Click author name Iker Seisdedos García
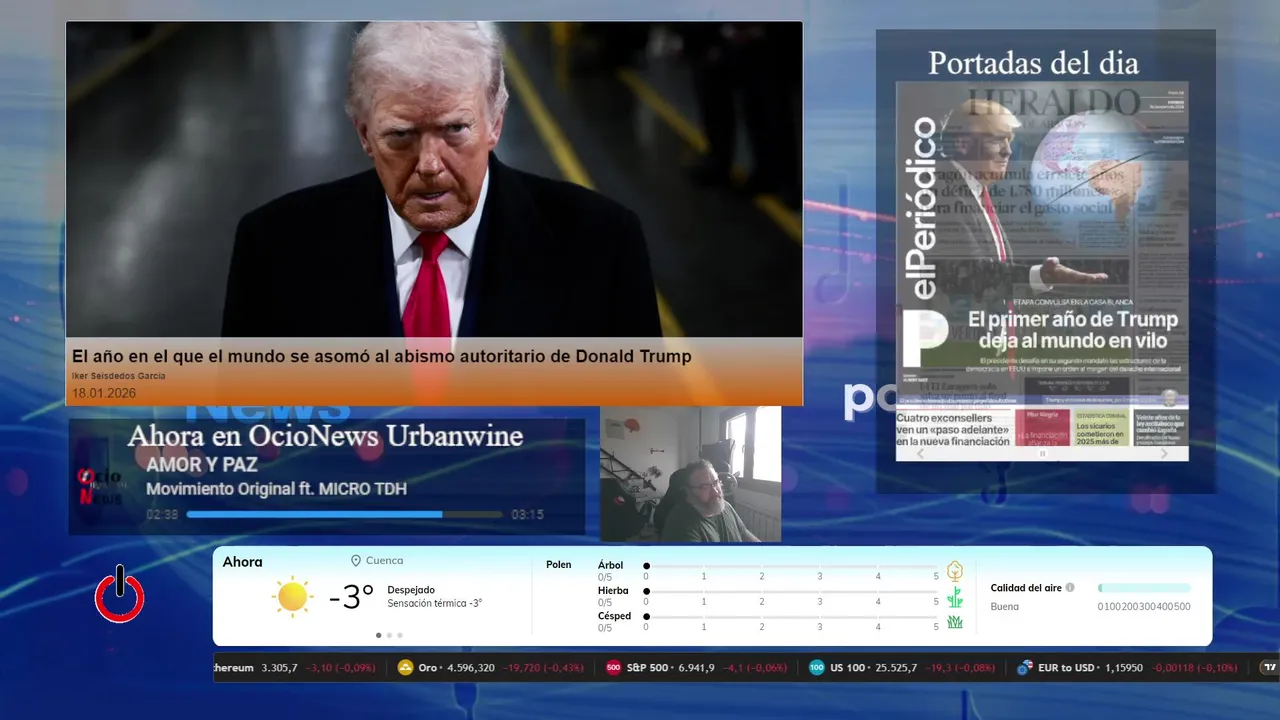1280x720 pixels. tap(119, 376)
